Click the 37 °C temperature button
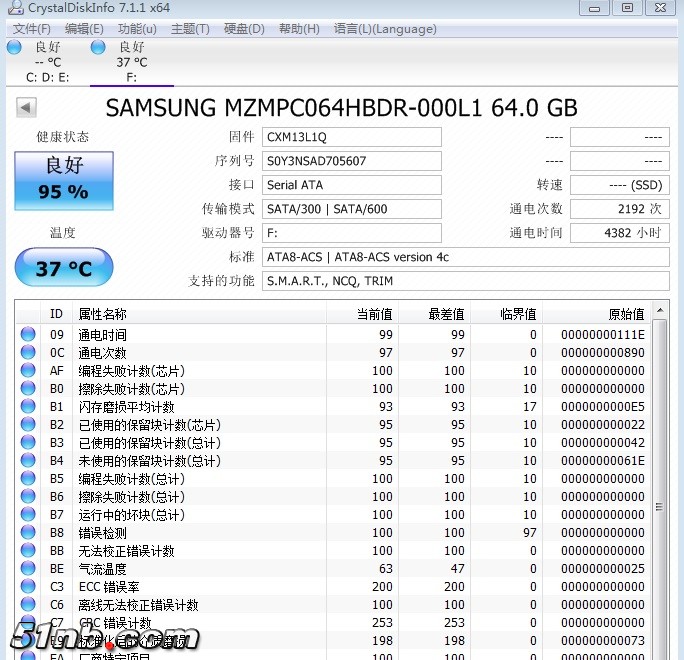This screenshot has height=660, width=684. (x=64, y=268)
